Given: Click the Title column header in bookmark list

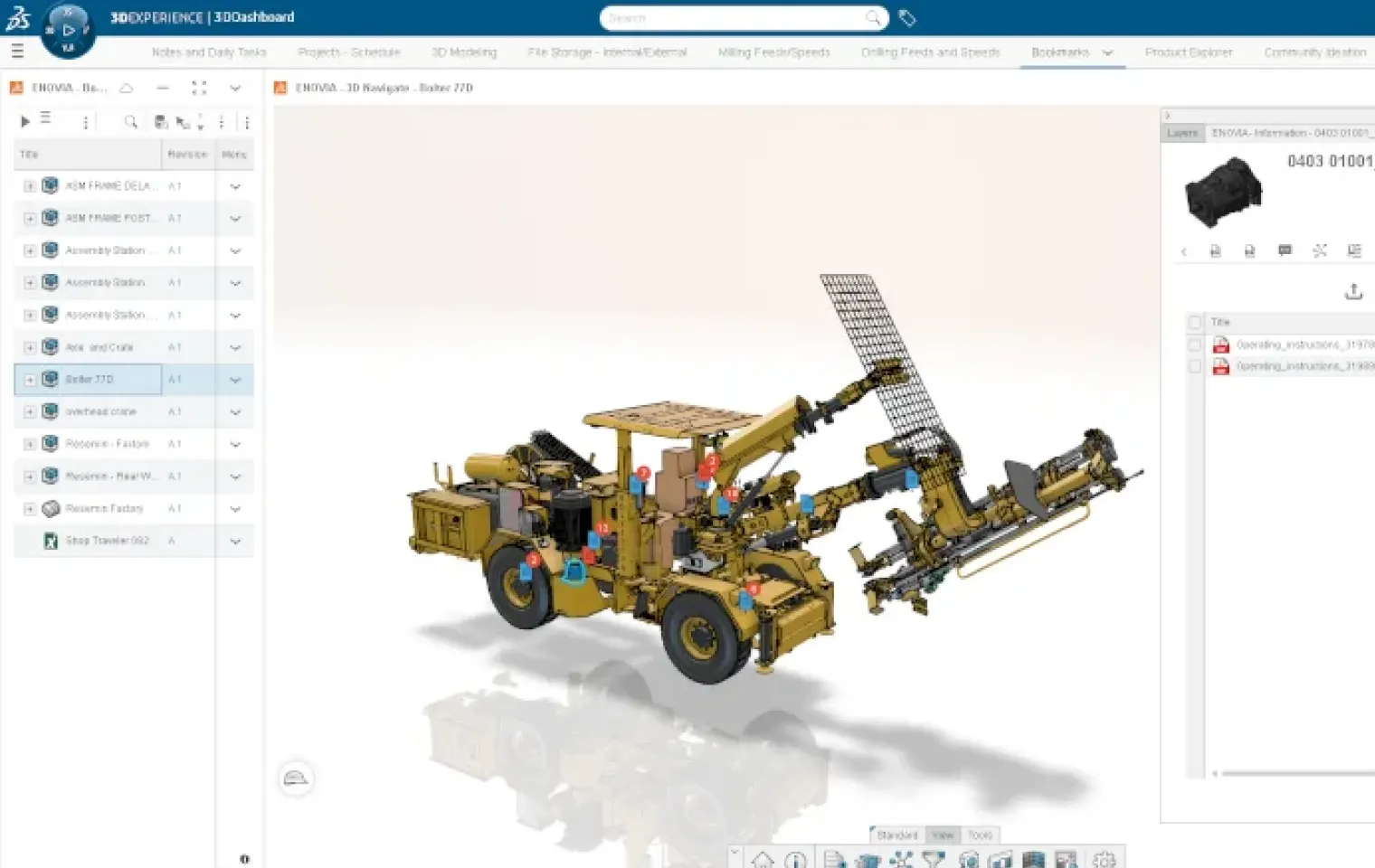Looking at the screenshot, I should [x=88, y=155].
